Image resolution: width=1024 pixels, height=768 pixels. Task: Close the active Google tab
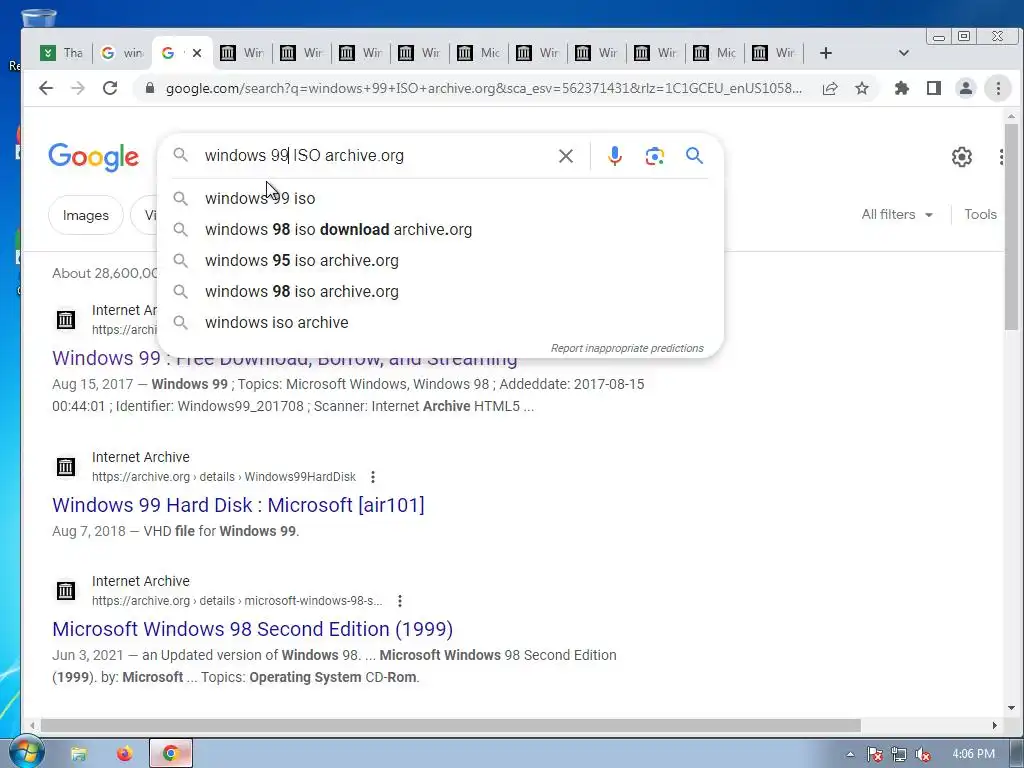point(197,53)
